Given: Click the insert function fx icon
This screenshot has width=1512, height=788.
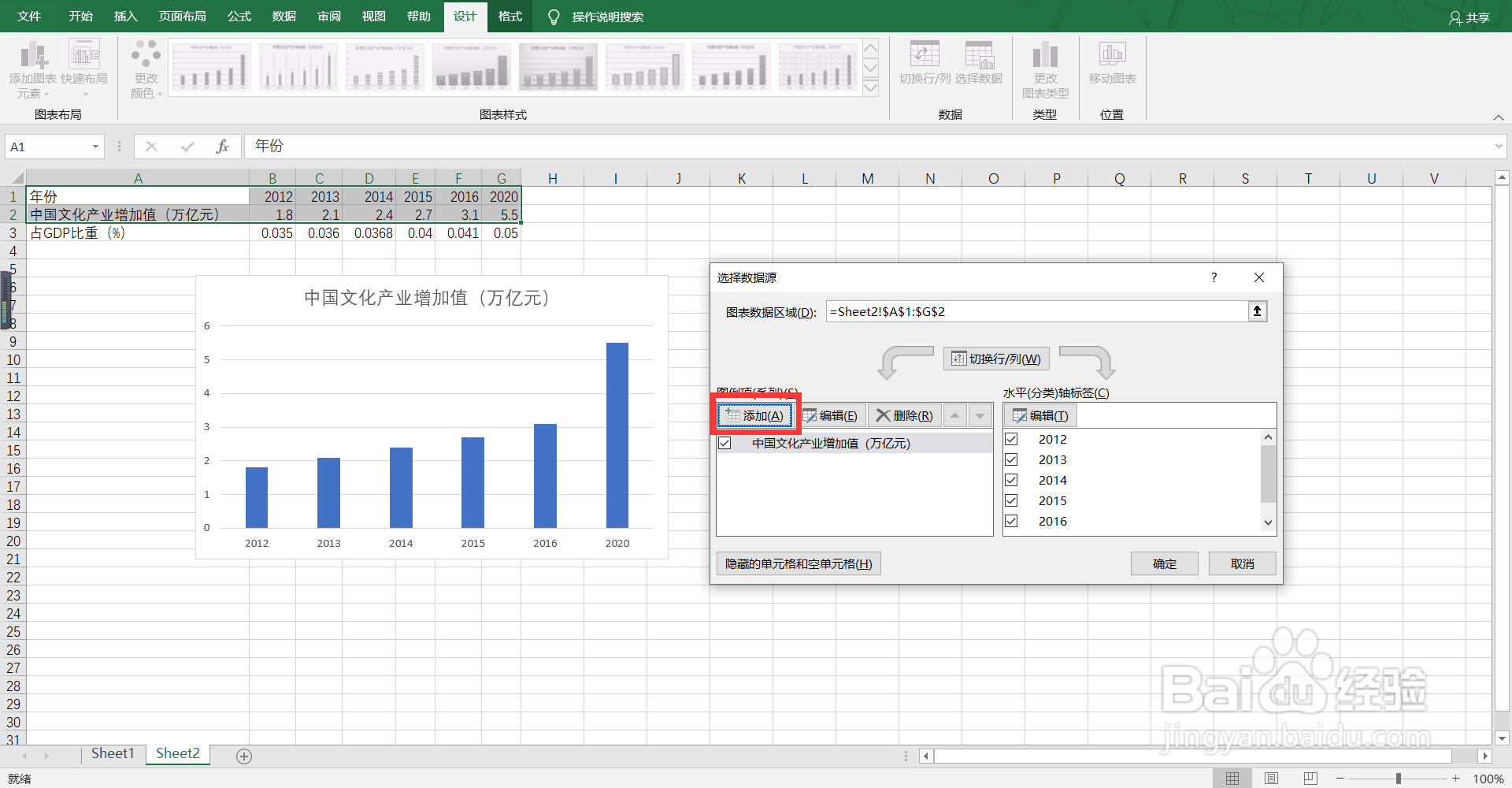Looking at the screenshot, I should pyautogui.click(x=223, y=147).
